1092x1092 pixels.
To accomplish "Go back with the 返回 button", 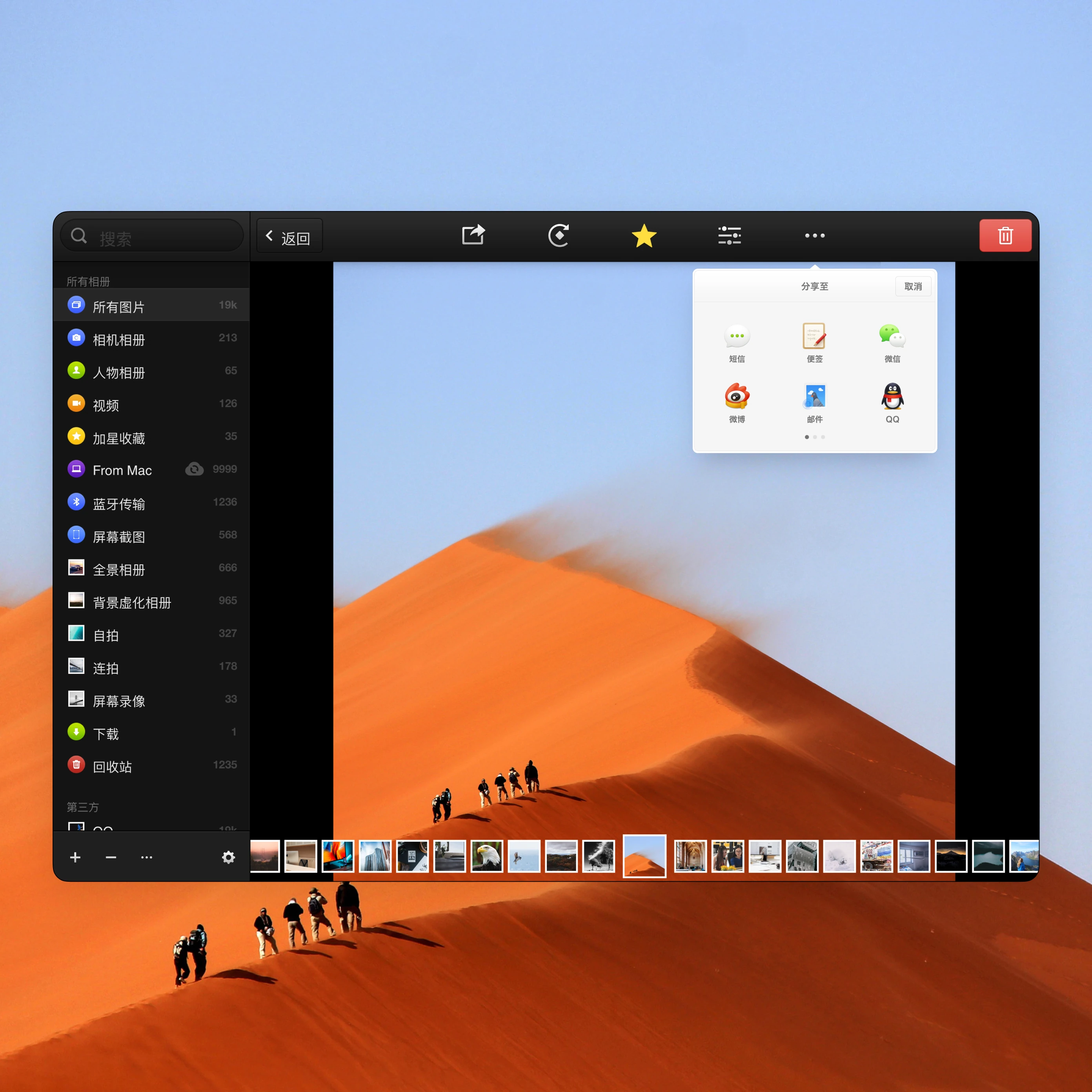I will [289, 236].
